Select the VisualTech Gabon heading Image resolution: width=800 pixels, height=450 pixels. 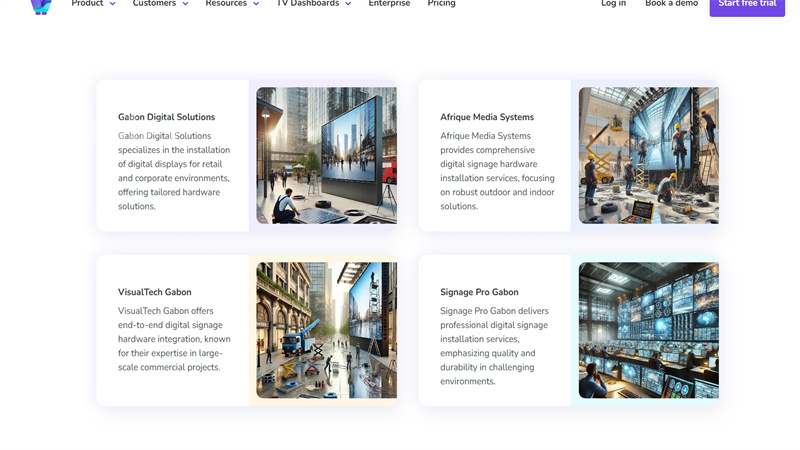click(155, 292)
